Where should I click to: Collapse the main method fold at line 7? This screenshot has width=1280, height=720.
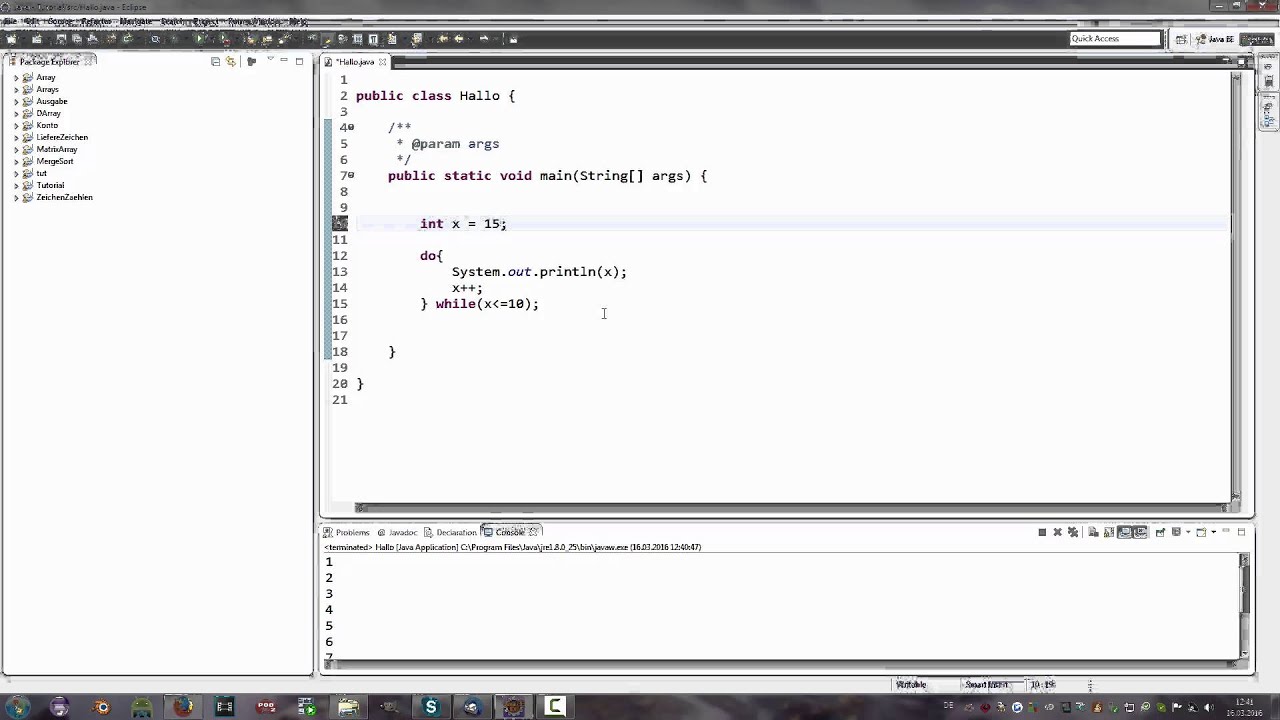(351, 175)
